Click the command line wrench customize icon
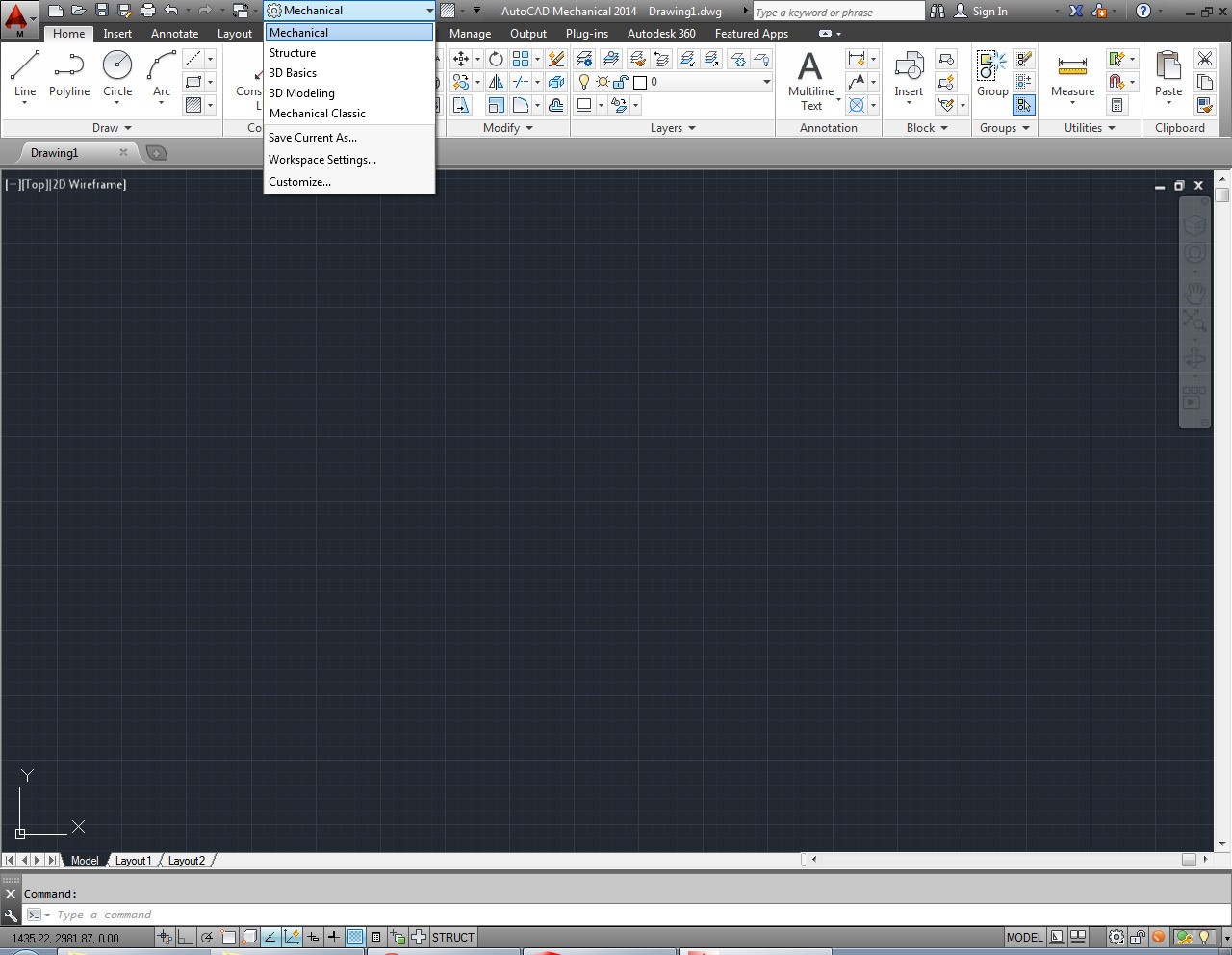 click(x=11, y=916)
